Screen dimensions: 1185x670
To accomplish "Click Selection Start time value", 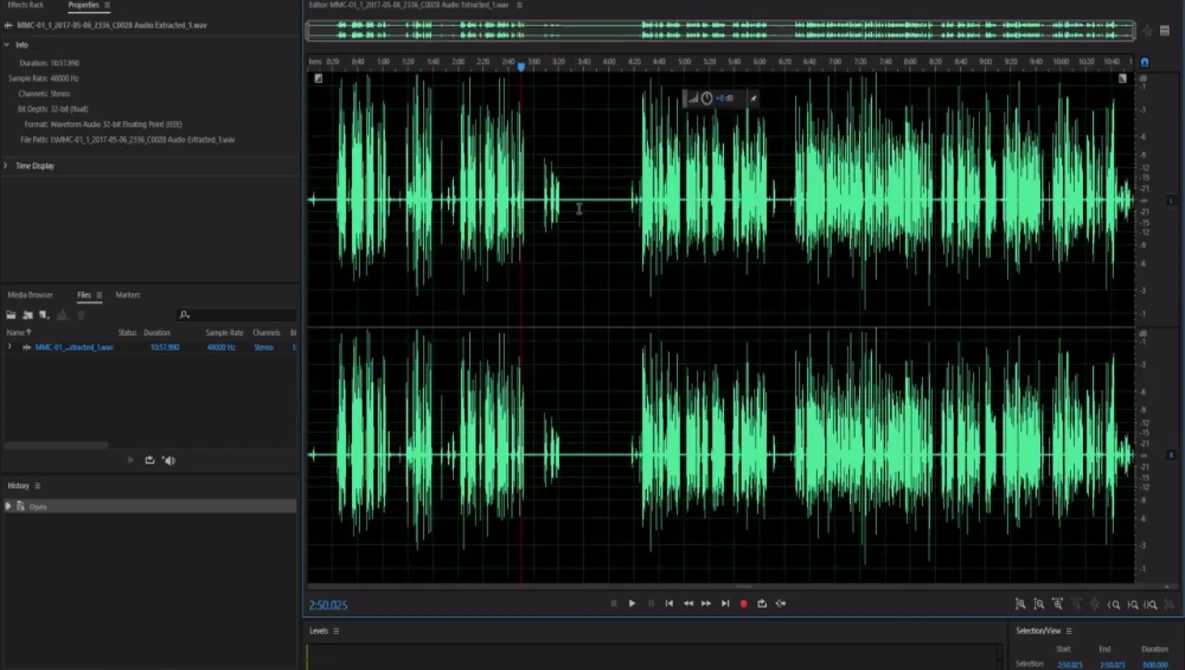I will click(x=1069, y=665).
